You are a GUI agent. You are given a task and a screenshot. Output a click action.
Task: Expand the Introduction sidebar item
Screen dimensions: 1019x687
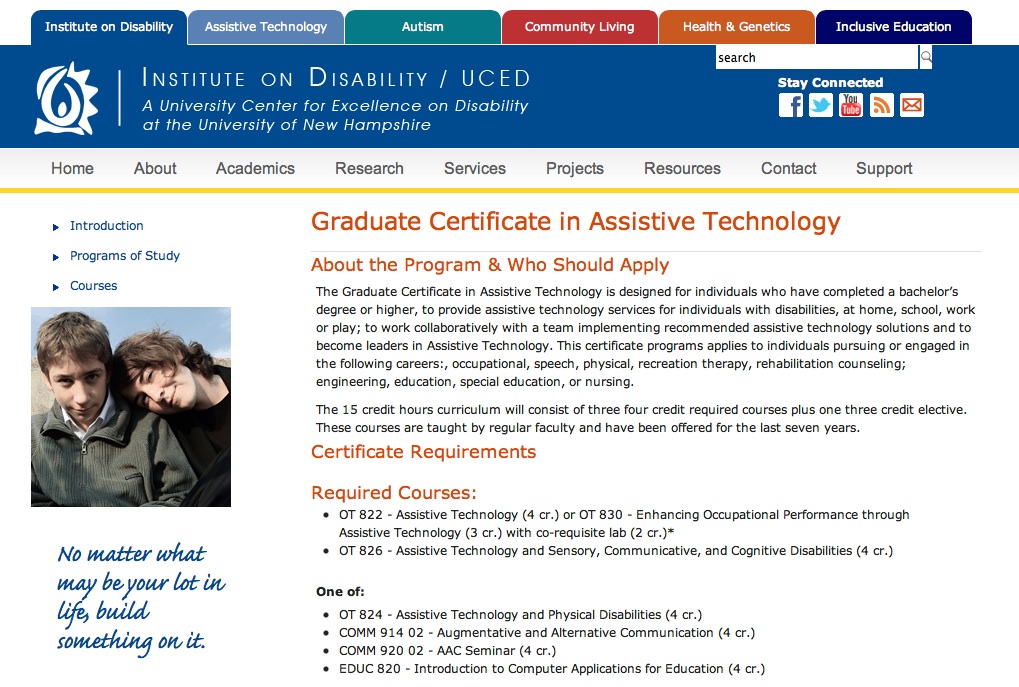tap(106, 226)
